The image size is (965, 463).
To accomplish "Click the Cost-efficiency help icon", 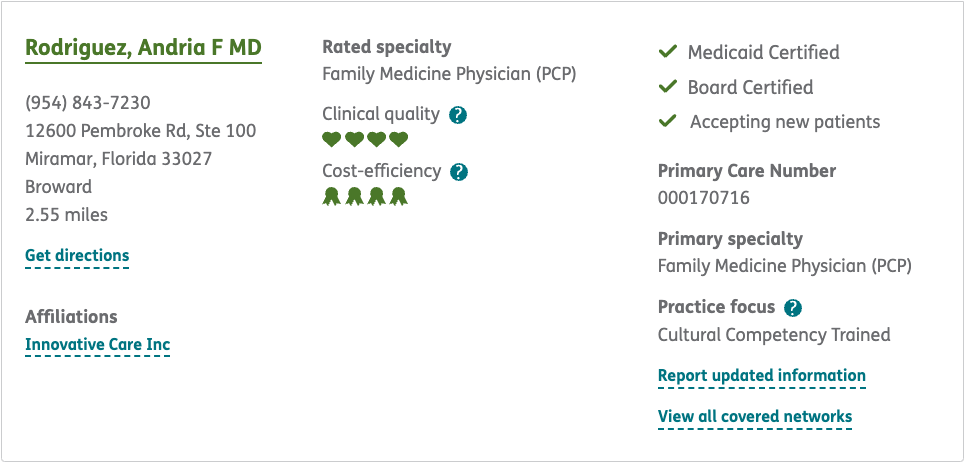I will 459,172.
